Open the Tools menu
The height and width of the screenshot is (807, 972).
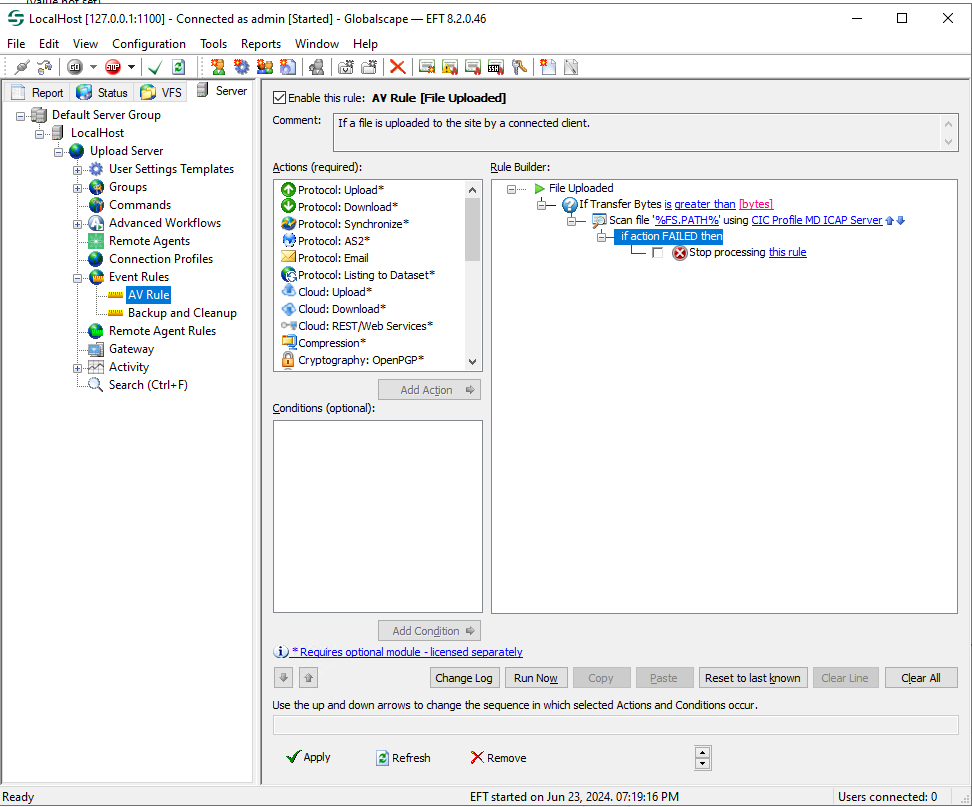tap(213, 44)
